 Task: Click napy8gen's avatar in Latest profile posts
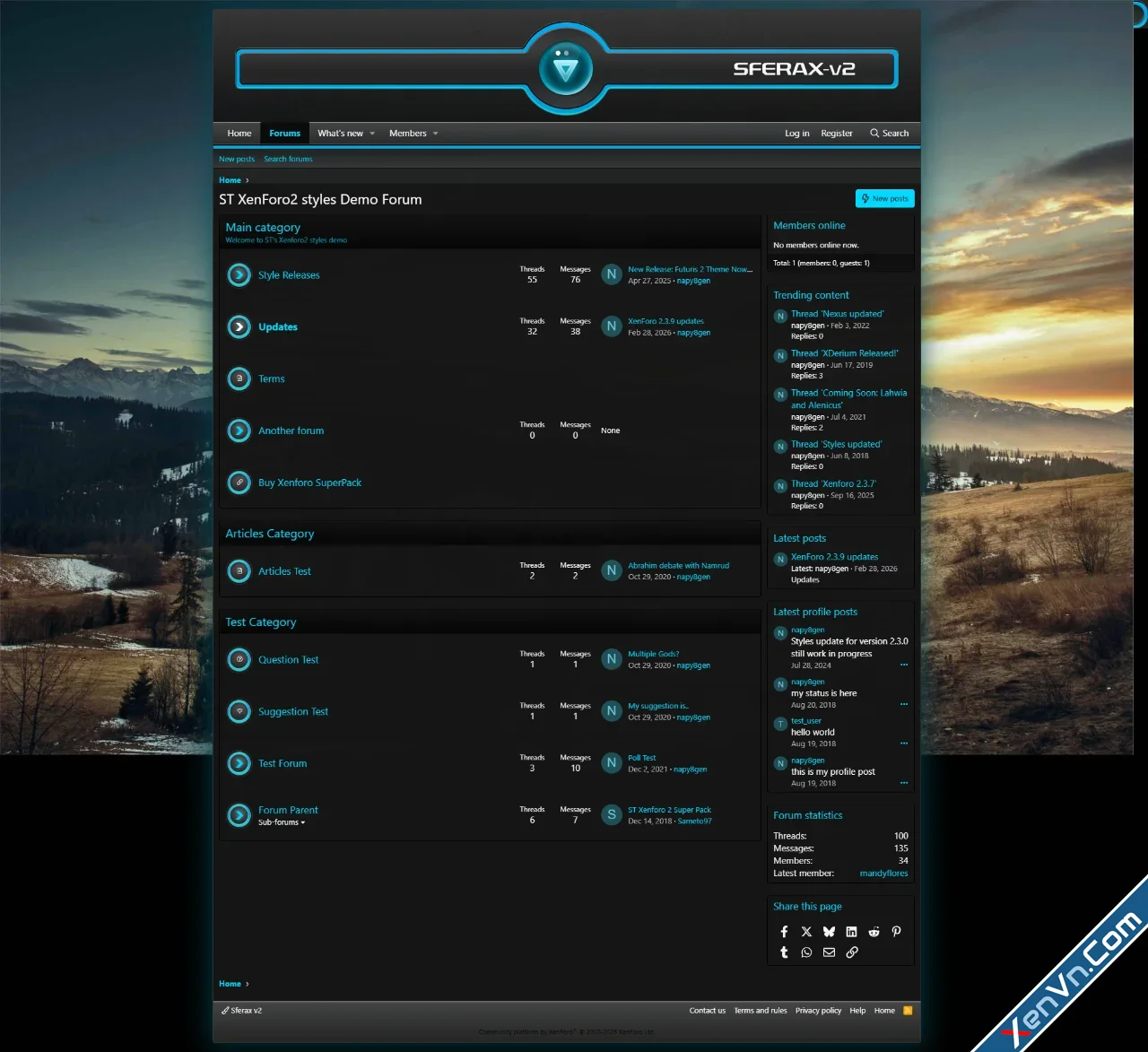coord(780,634)
